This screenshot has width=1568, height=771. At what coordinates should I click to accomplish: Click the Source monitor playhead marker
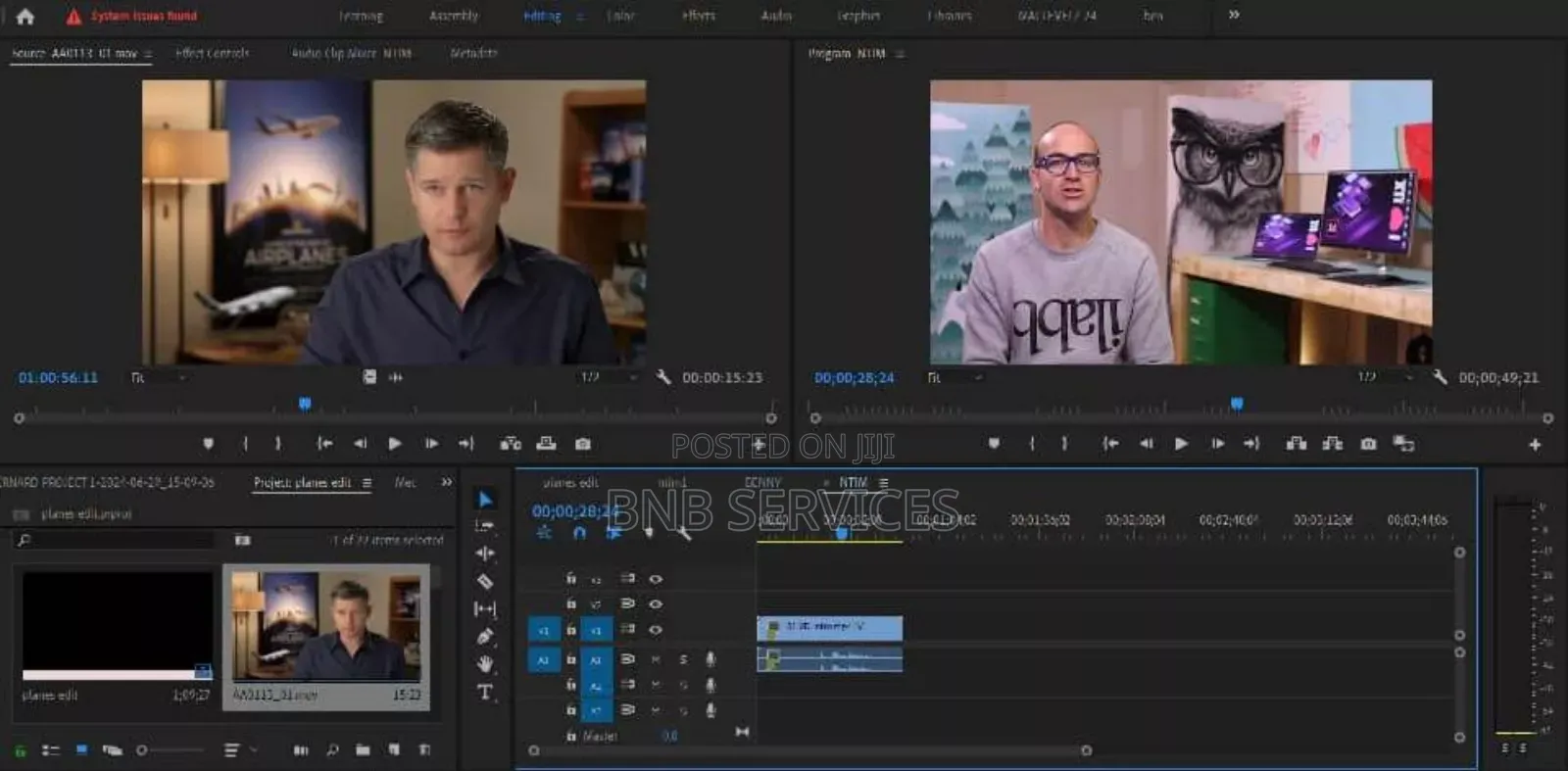[x=305, y=404]
